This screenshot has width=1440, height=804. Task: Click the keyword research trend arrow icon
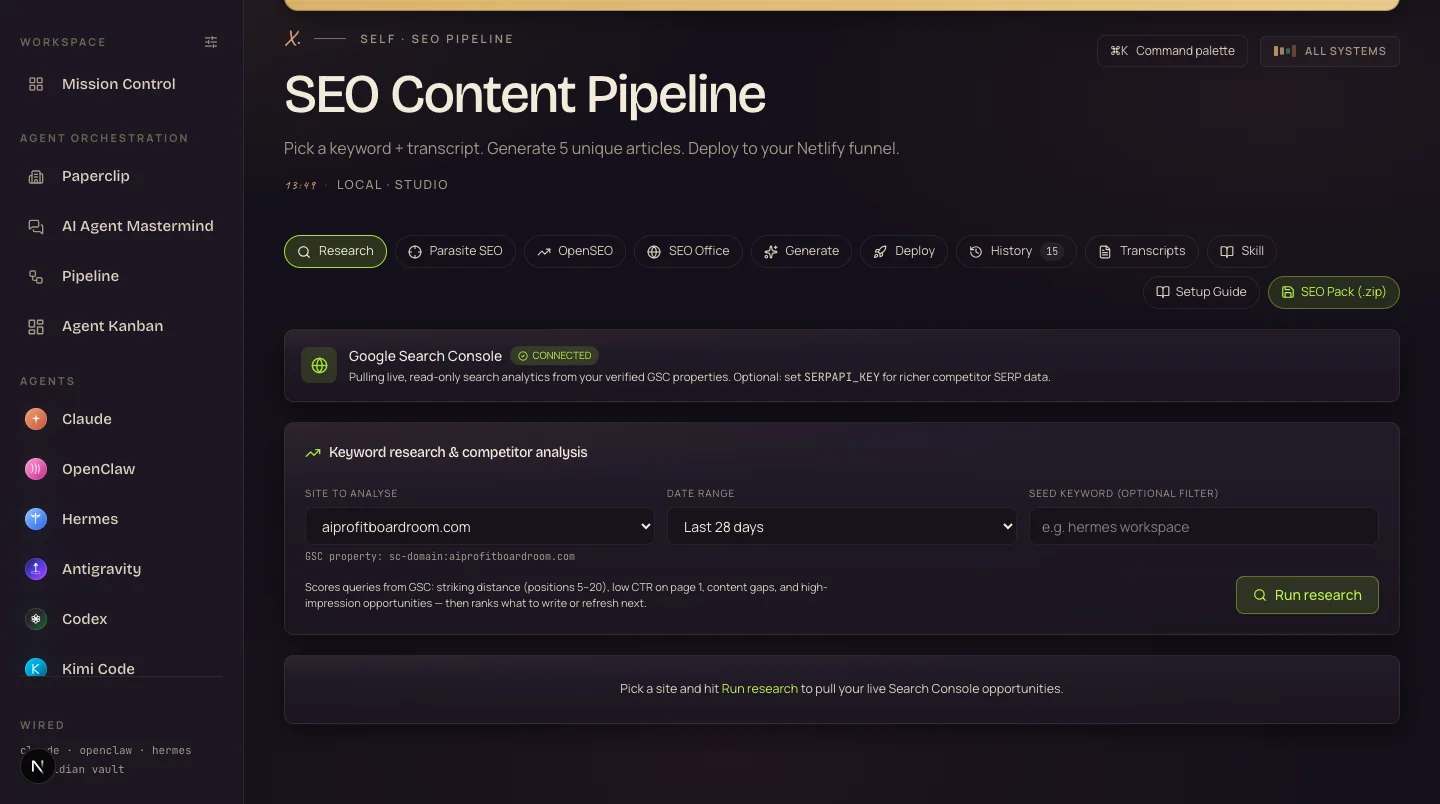tap(313, 453)
